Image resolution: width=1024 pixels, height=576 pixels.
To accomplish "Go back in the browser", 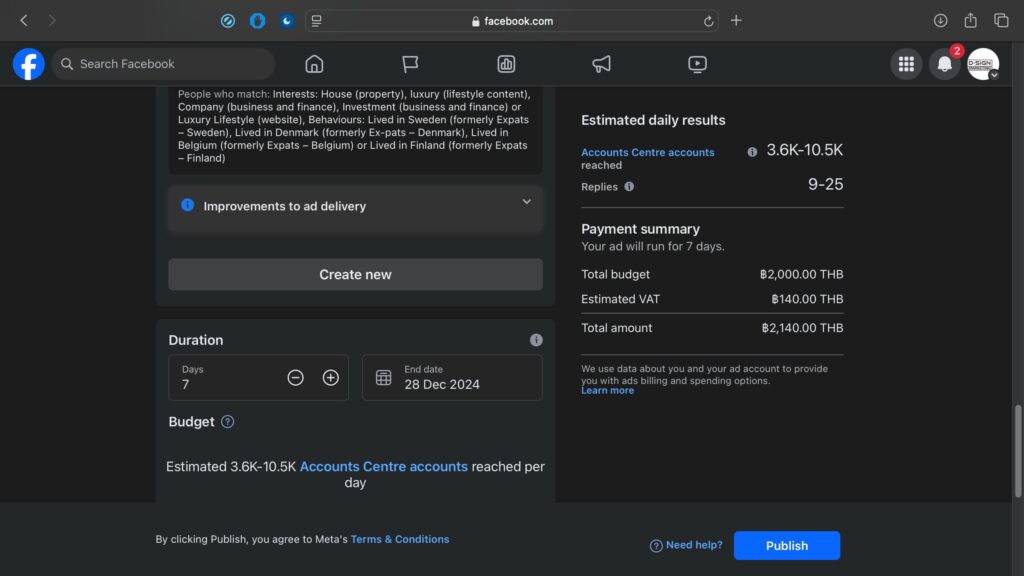I will click(24, 21).
